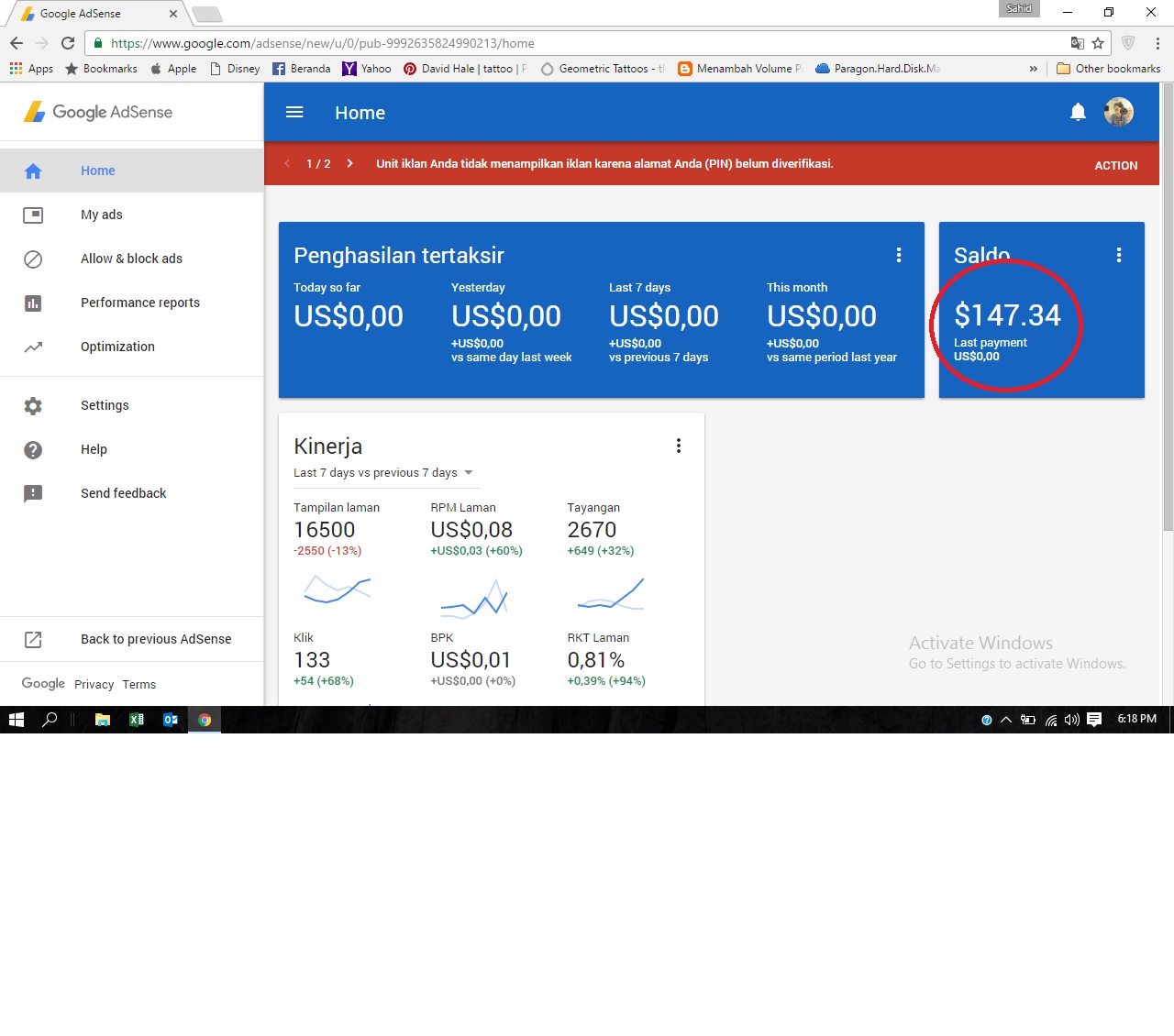Click the Home house icon in sidebar
This screenshot has width=1174, height=1036.
pos(33,171)
